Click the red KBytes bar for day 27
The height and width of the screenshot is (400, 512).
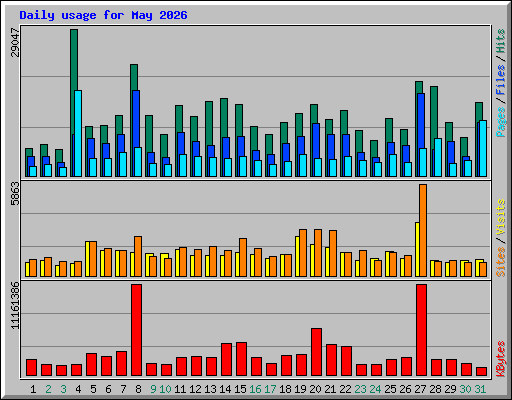coord(421,330)
